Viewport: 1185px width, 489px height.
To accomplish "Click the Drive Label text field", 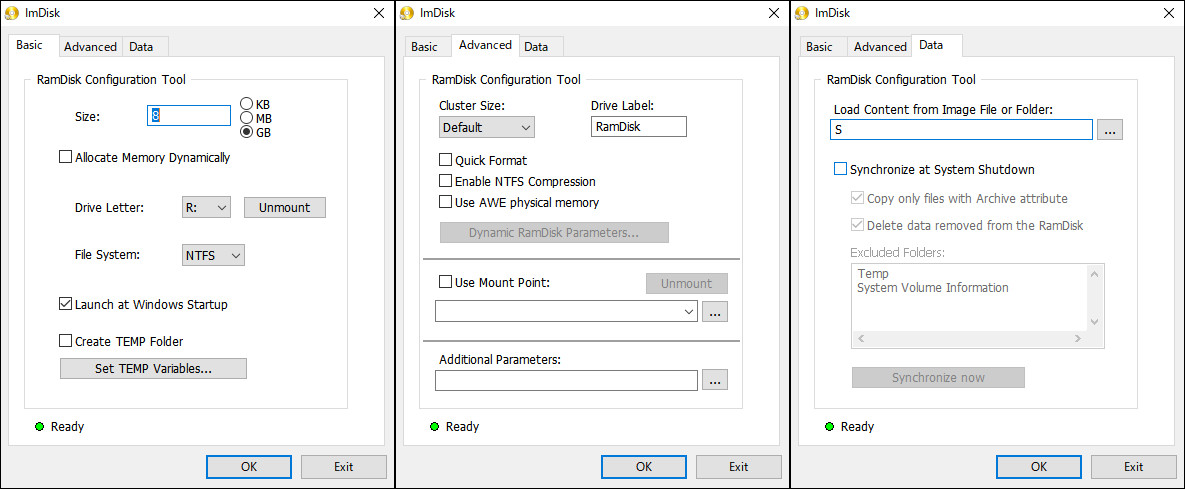I will point(639,127).
